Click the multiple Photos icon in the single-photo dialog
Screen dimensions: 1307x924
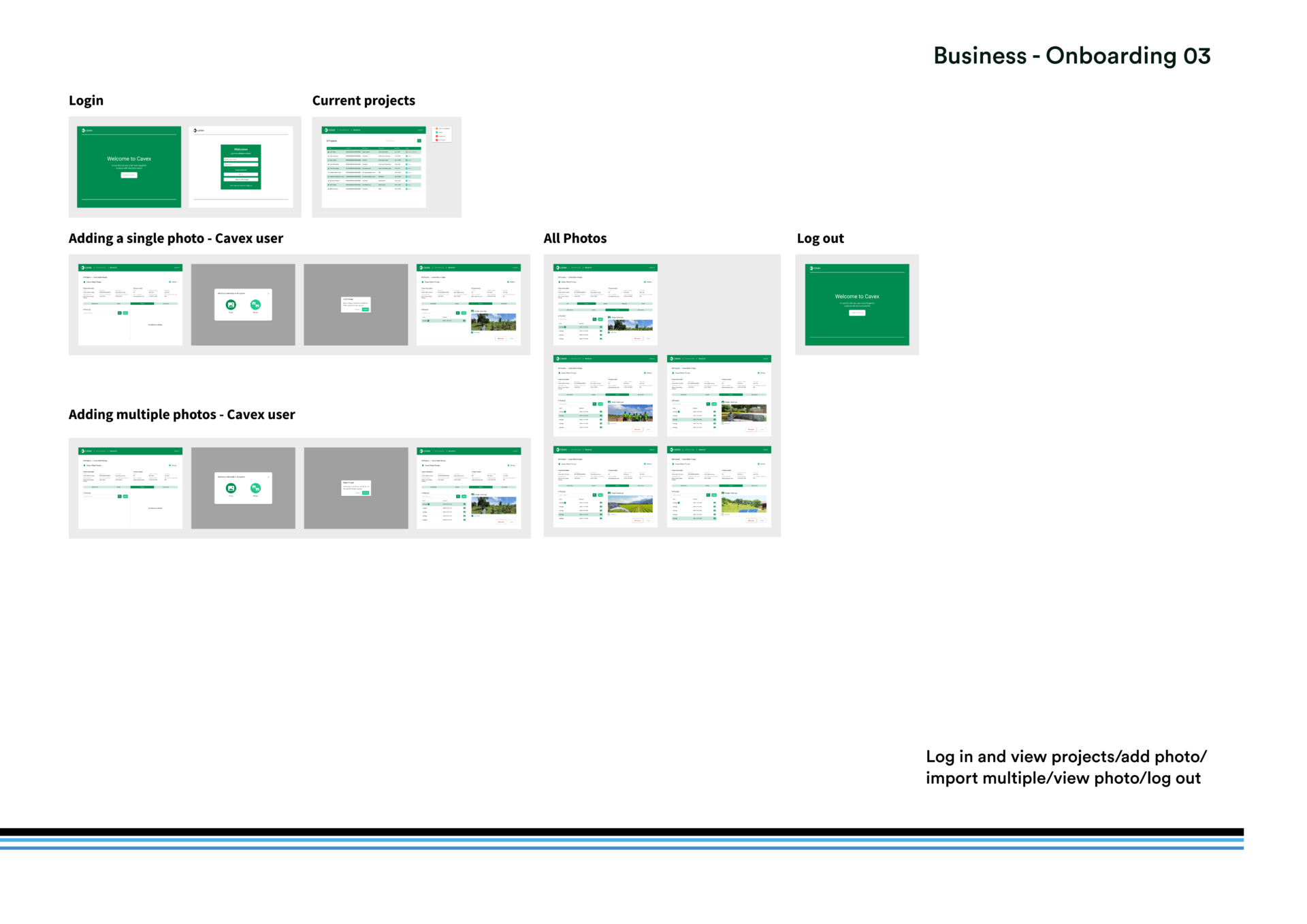[255, 305]
